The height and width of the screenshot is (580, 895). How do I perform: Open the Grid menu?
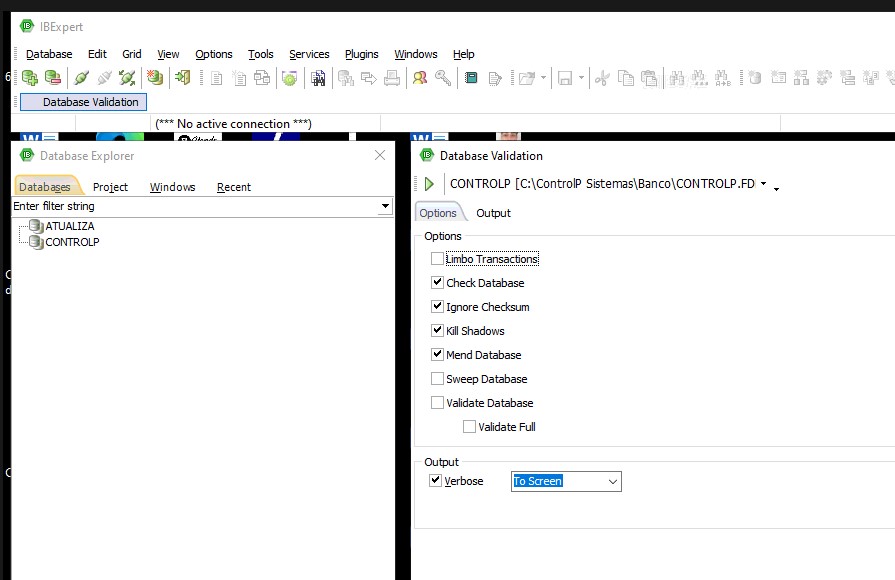(x=131, y=54)
